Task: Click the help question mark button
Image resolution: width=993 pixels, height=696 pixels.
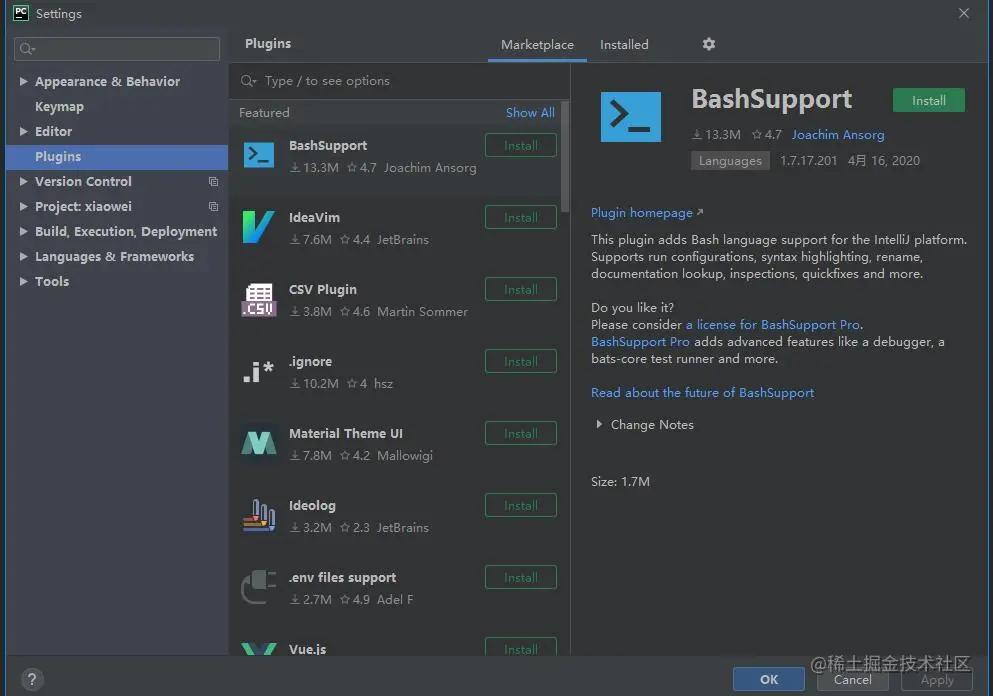Action: point(32,680)
